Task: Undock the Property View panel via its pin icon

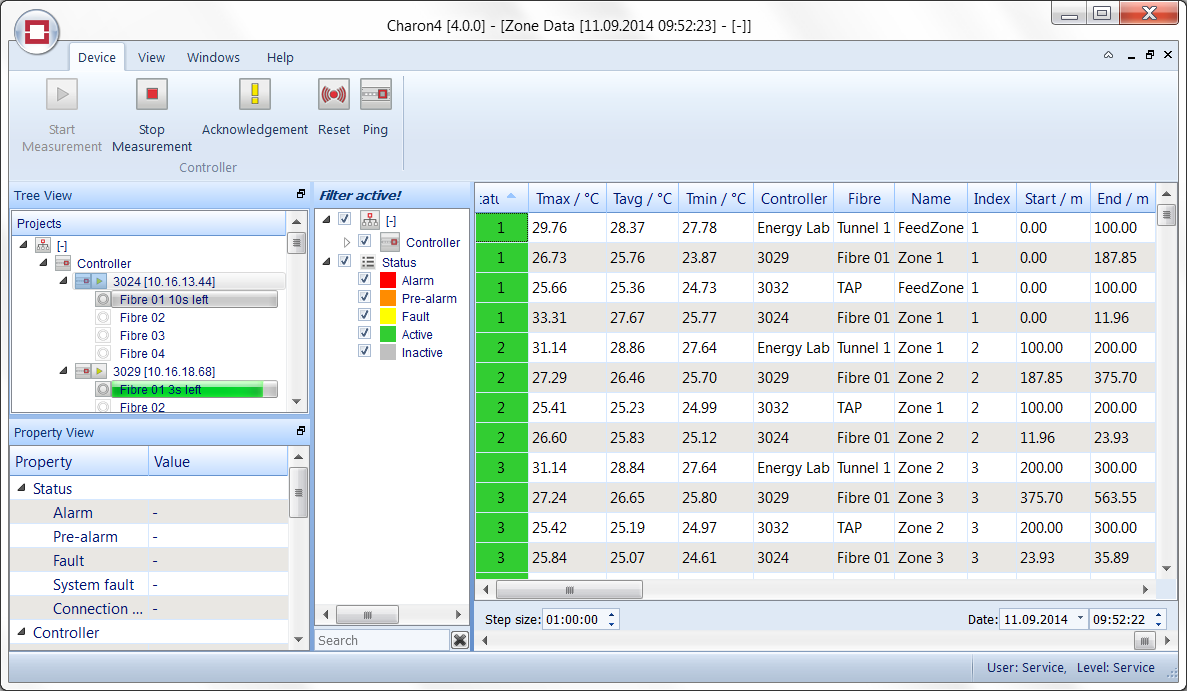Action: click(302, 430)
